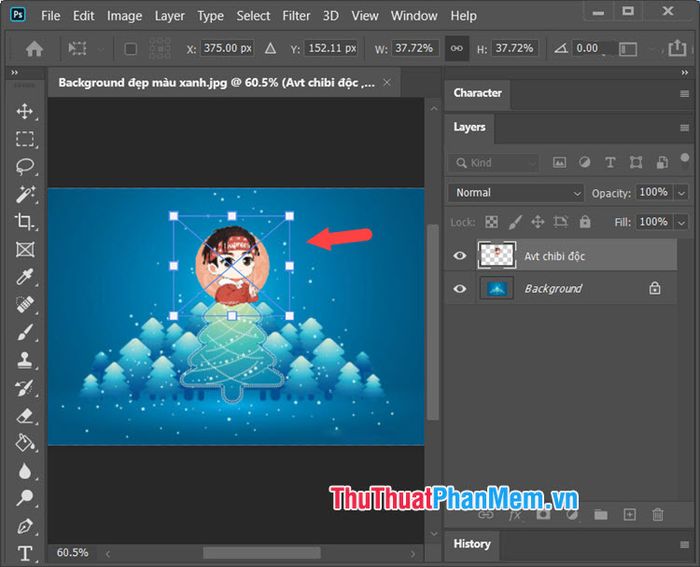Switch to the Character panel tab
The image size is (700, 567).
coord(477,93)
